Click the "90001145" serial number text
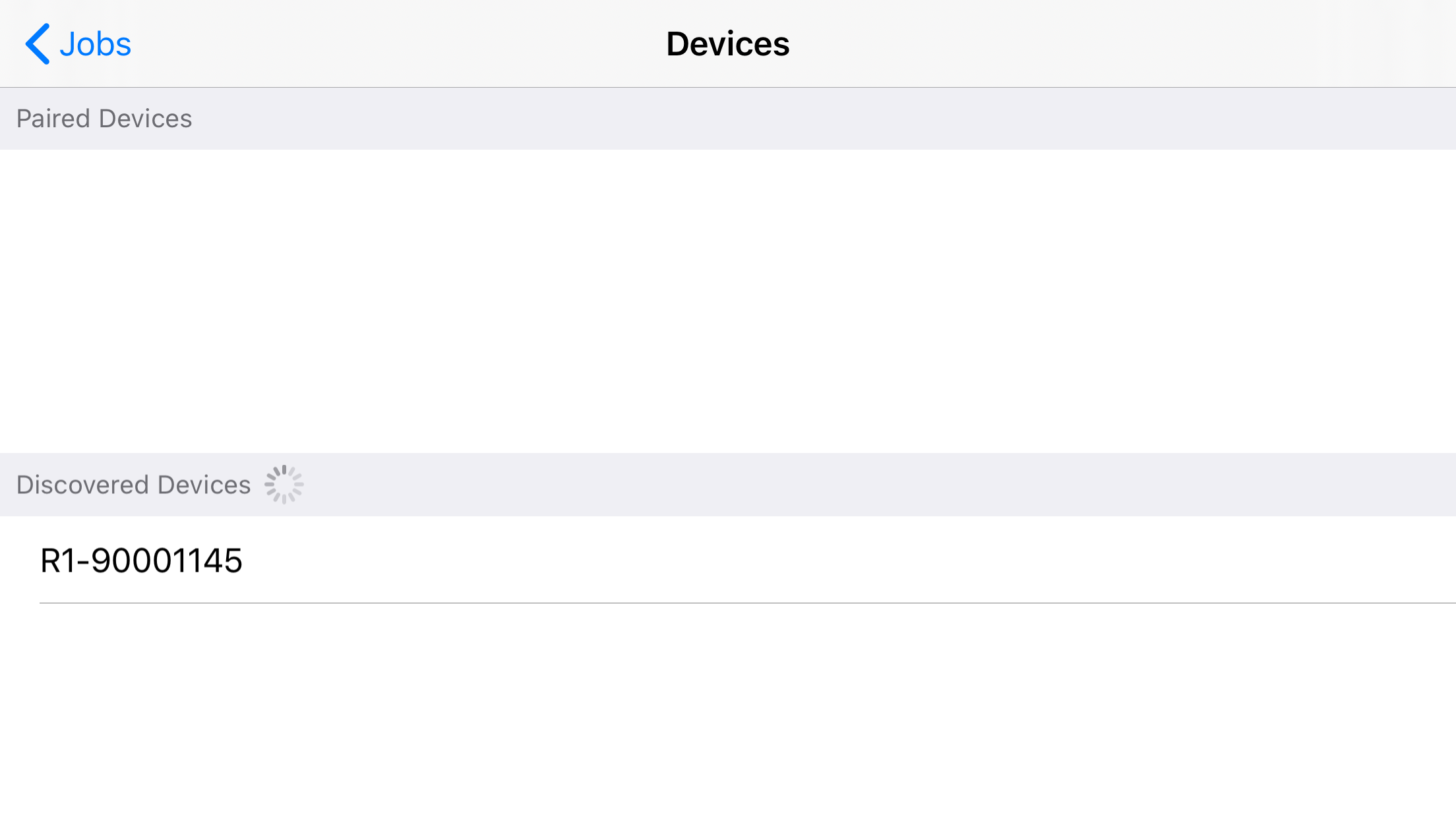The image size is (1456, 819). 167,561
